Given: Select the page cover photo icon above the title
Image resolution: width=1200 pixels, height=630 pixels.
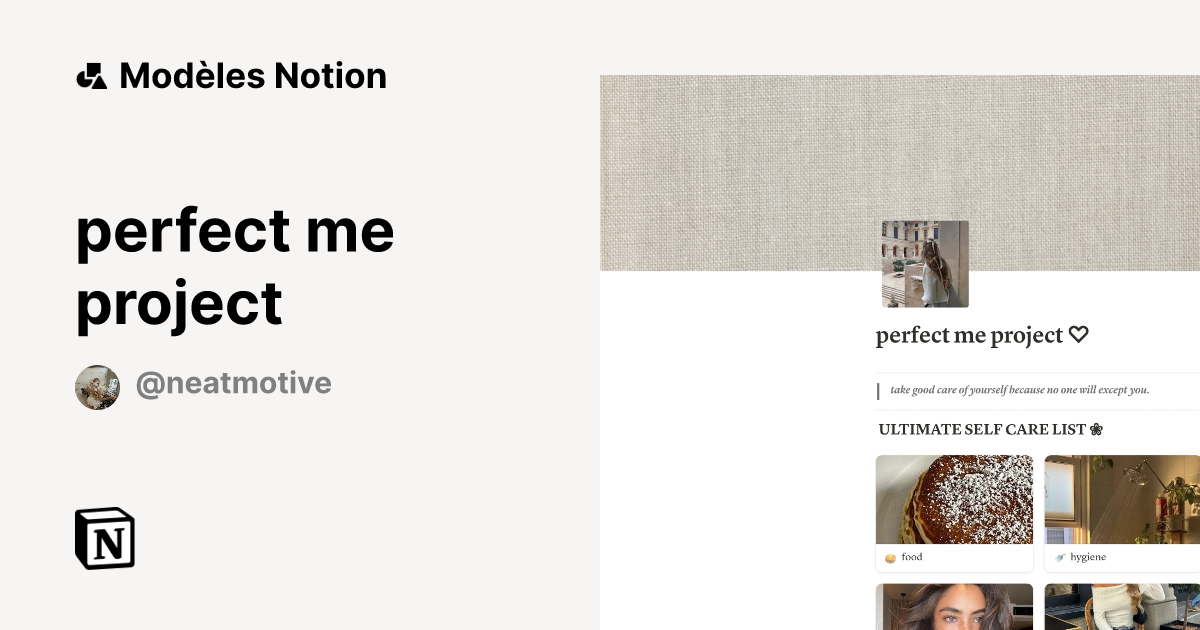Looking at the screenshot, I should click(924, 262).
